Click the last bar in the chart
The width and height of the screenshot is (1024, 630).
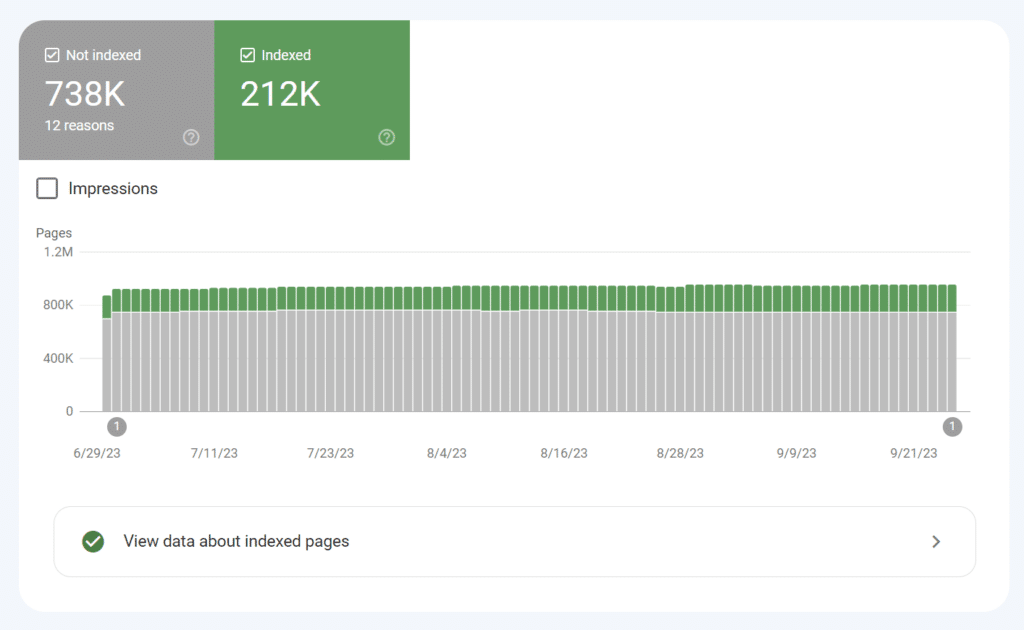pyautogui.click(x=952, y=348)
